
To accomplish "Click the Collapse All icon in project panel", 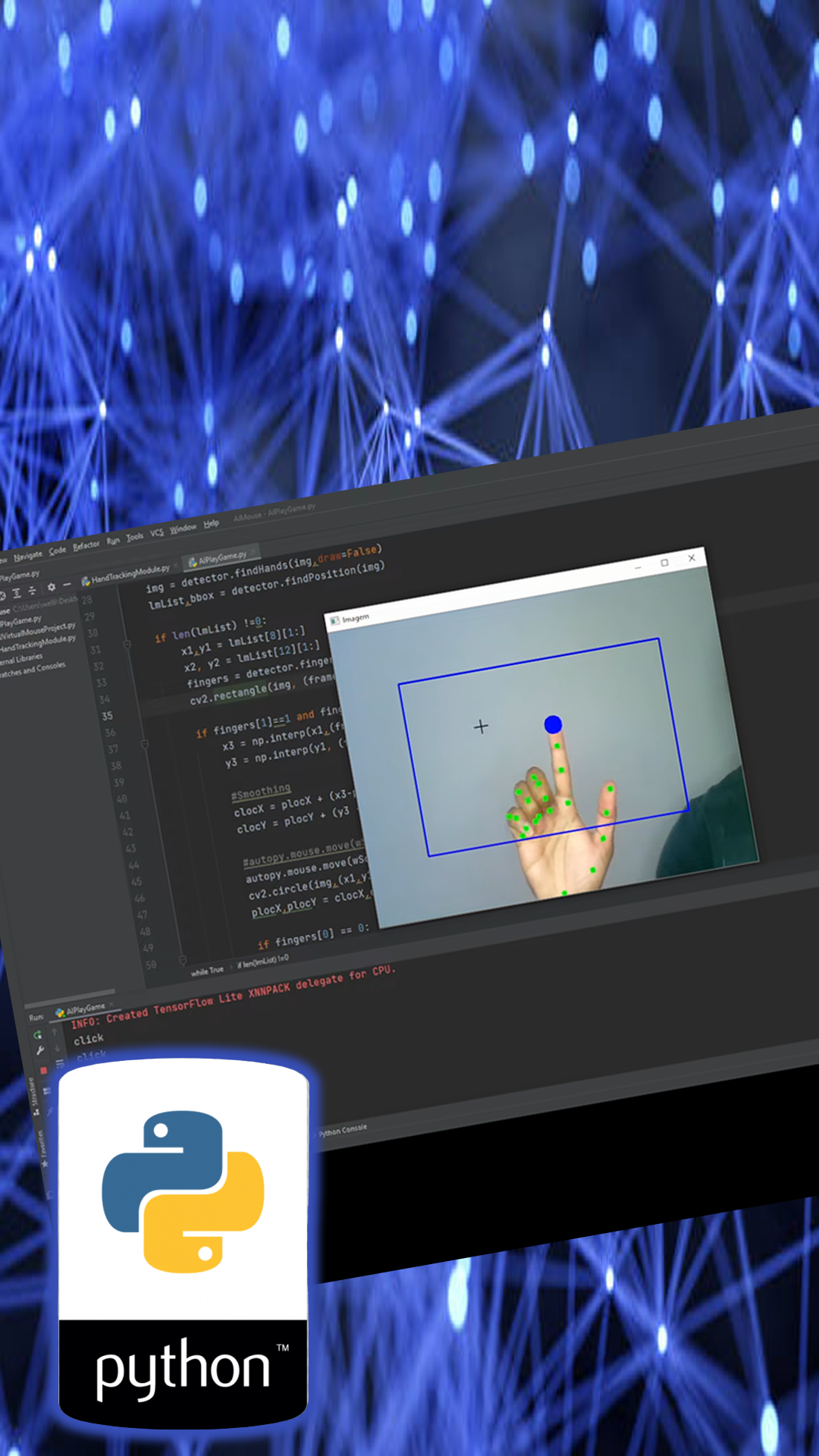I will pos(33,590).
